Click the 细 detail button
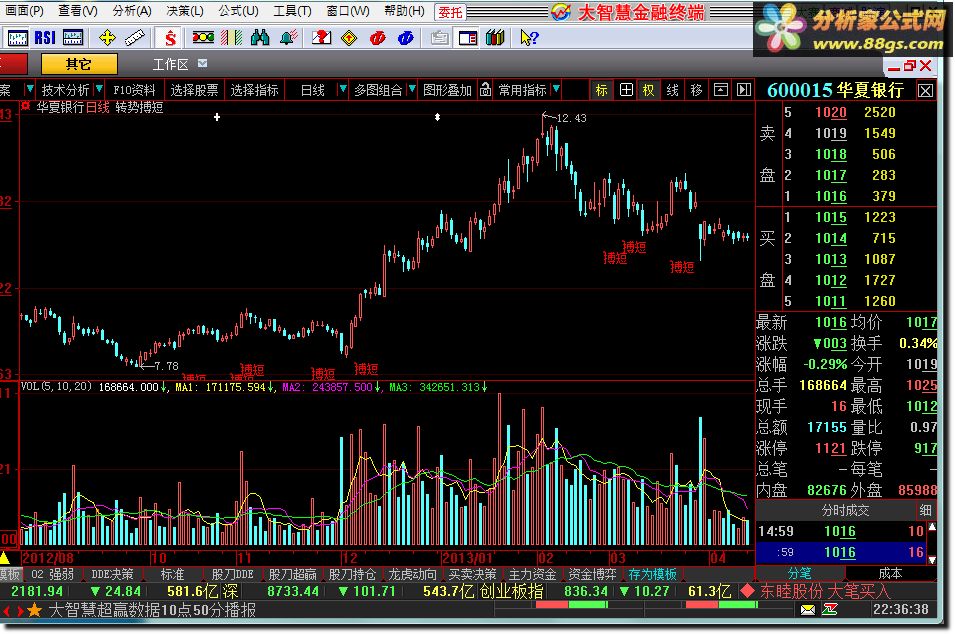This screenshot has height=634, width=955. click(925, 510)
